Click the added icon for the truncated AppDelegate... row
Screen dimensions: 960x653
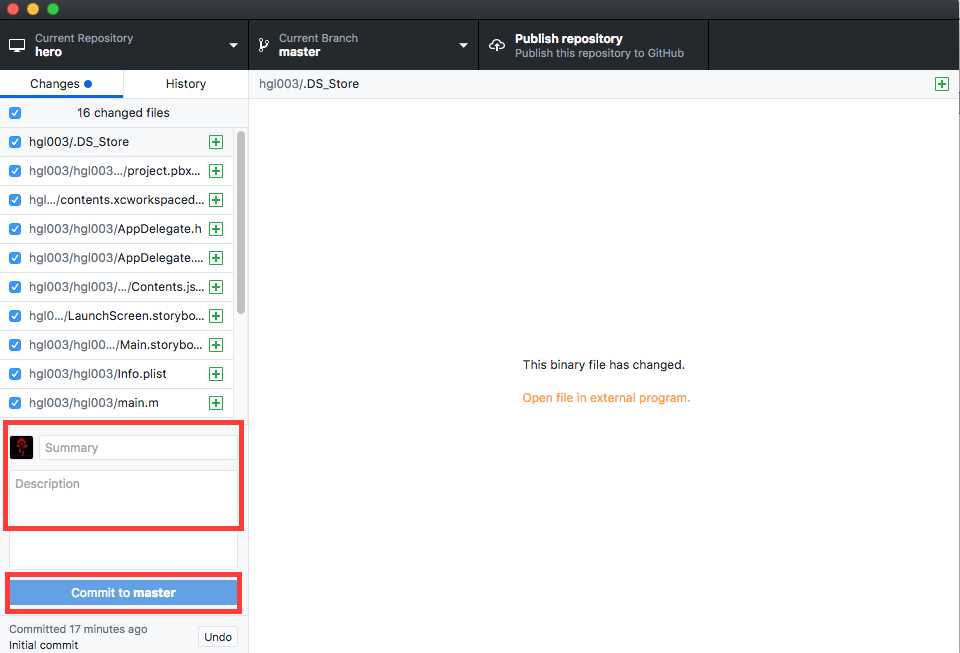[x=216, y=258]
